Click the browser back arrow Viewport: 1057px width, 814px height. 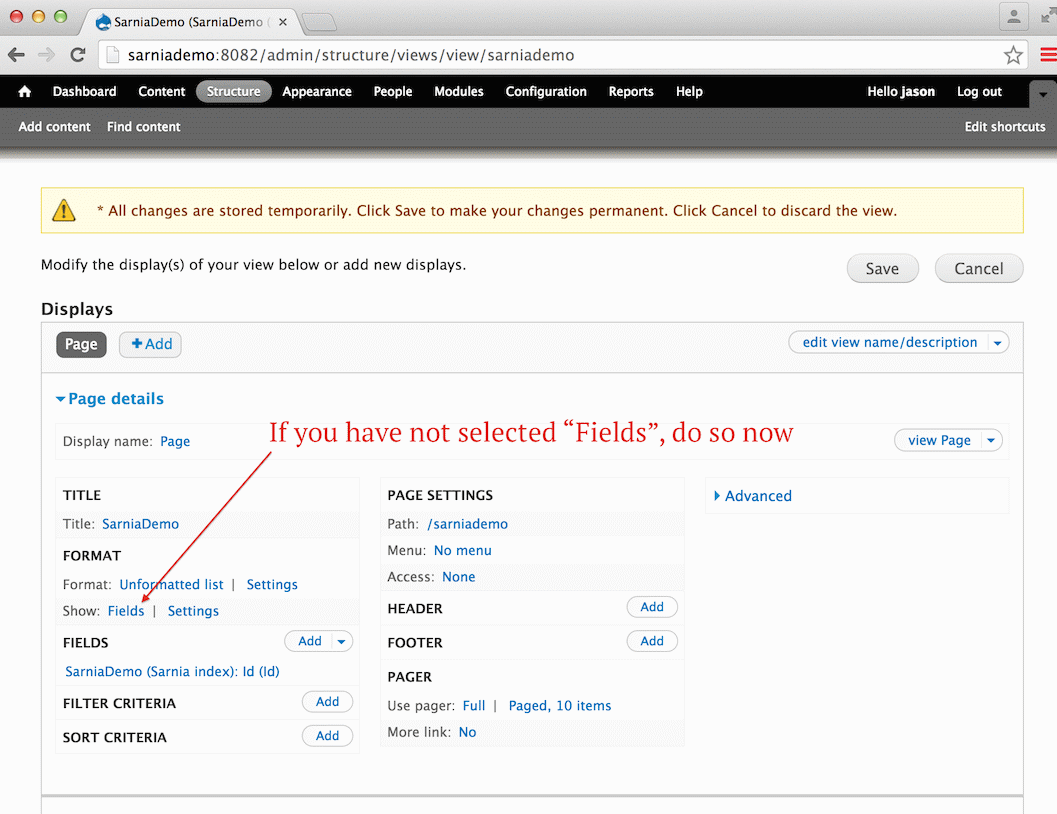pos(17,55)
